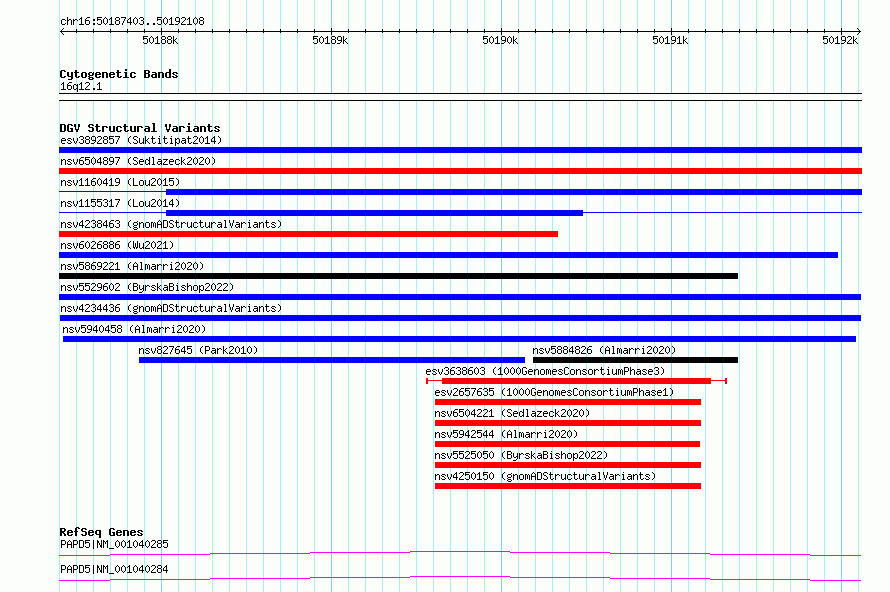Click esv3638603 (1000GenomesConsortiumPhase3) label
The height and width of the screenshot is (592, 890).
pos(545,371)
